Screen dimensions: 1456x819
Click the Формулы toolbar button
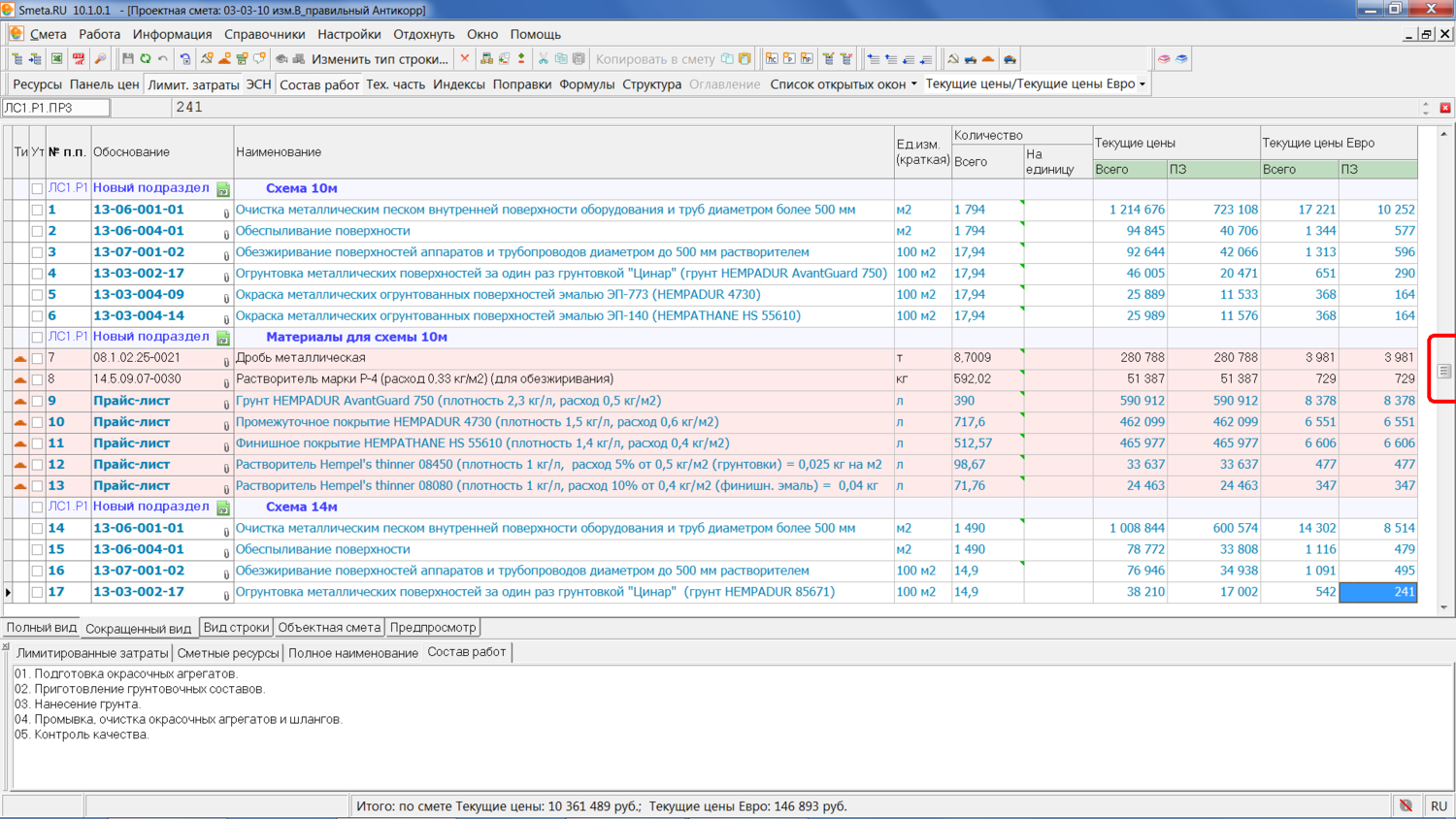[x=587, y=84]
